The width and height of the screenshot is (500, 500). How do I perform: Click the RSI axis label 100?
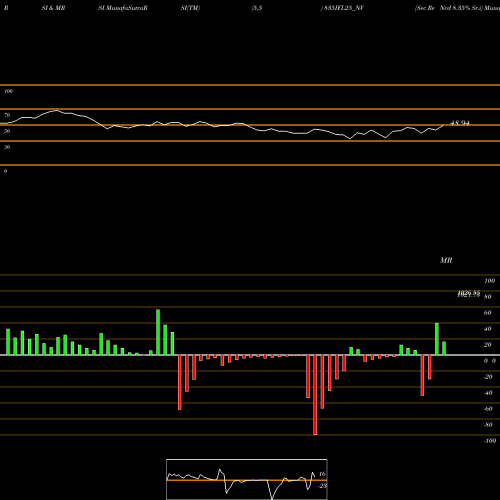tap(8, 91)
